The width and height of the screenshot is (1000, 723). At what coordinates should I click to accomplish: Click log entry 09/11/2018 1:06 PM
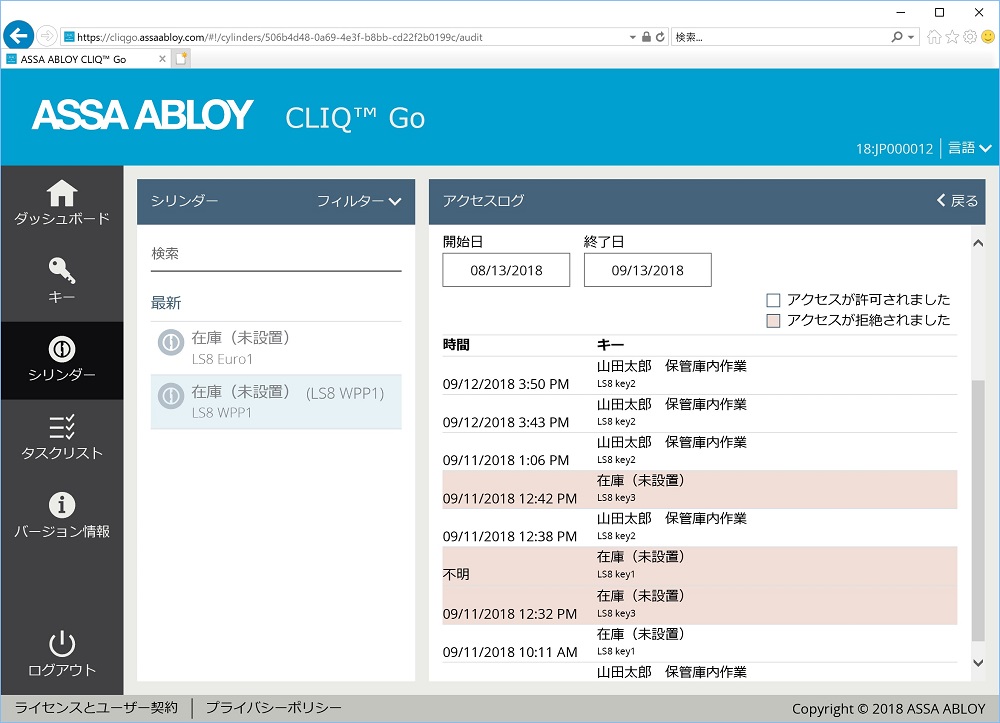(x=700, y=452)
